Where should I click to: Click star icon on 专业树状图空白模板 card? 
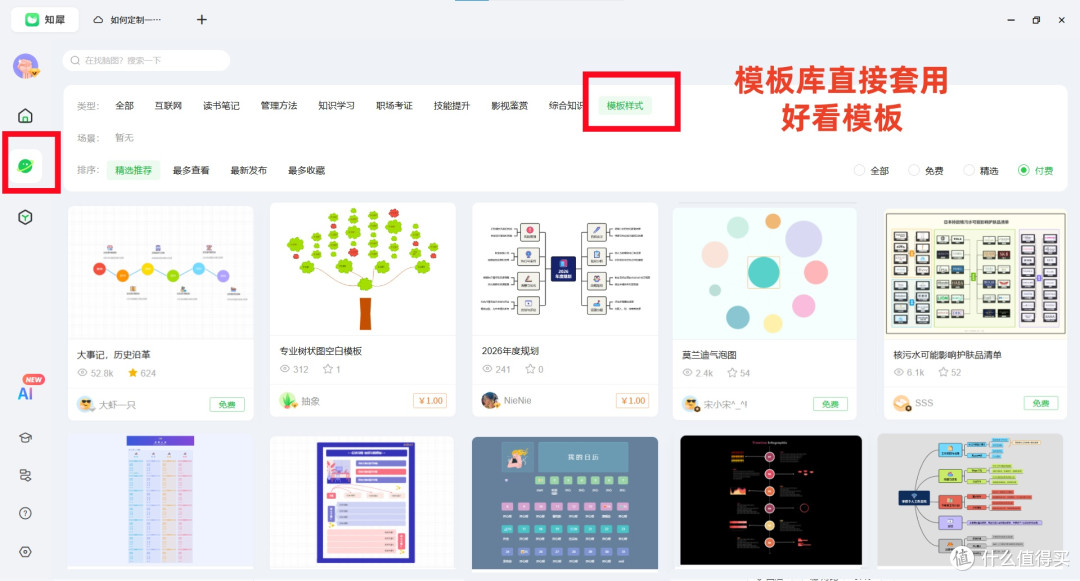pos(328,369)
